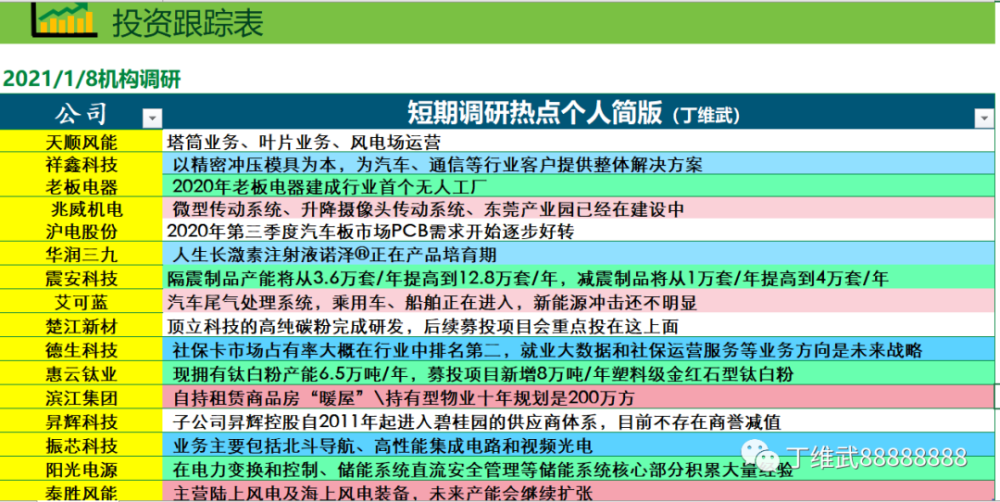The width and height of the screenshot is (1000, 502).
Task: Select the 德生科技 company cell
Action: 82,349
